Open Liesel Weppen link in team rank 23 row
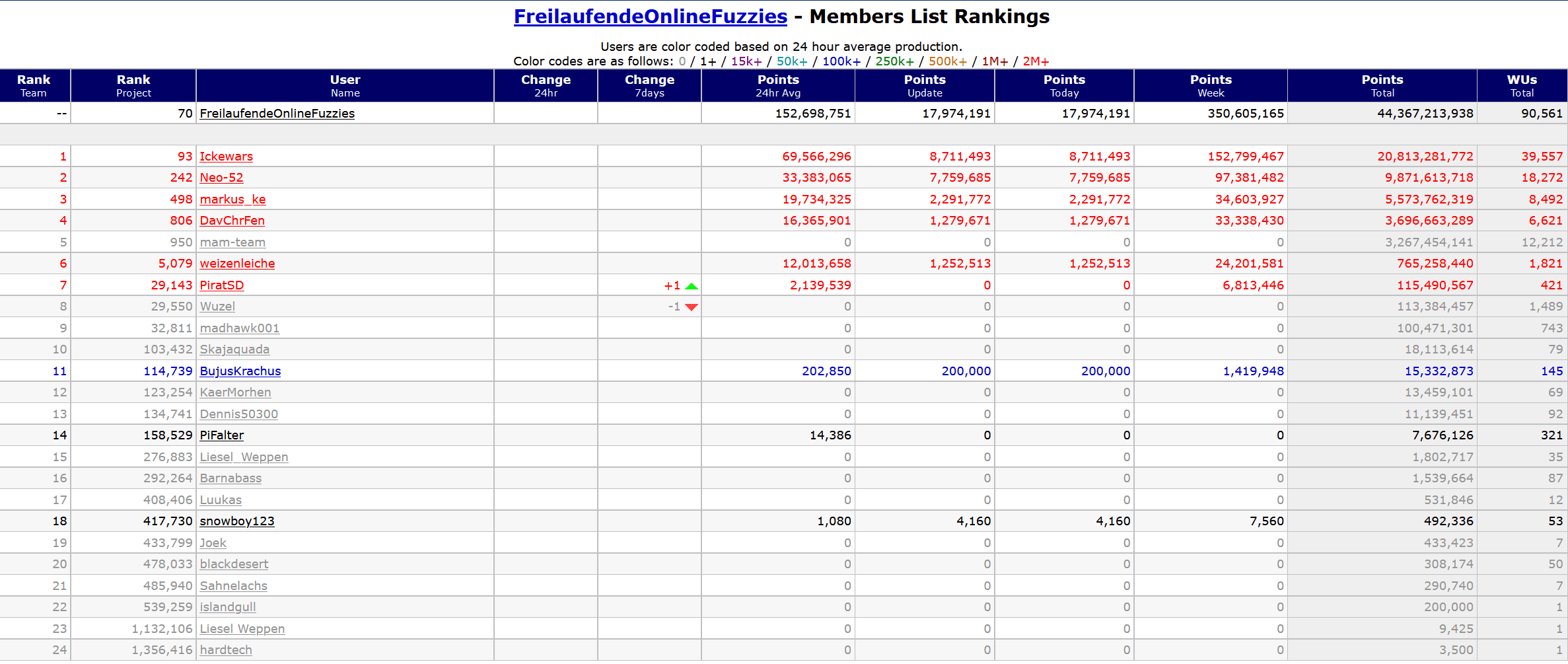The height and width of the screenshot is (664, 1568). coord(242,629)
